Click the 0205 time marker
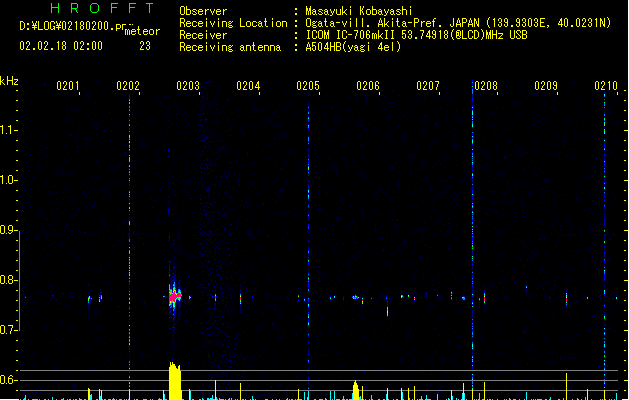 point(308,86)
